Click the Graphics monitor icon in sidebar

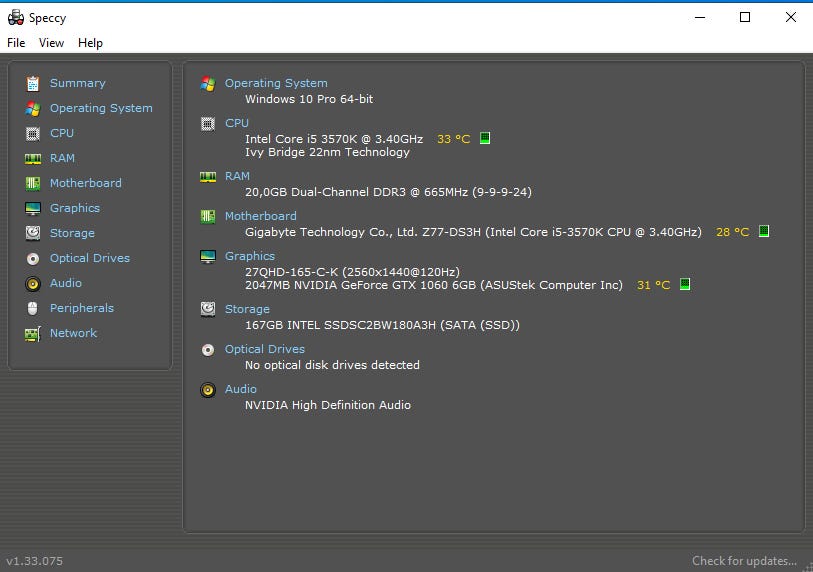[x=33, y=208]
